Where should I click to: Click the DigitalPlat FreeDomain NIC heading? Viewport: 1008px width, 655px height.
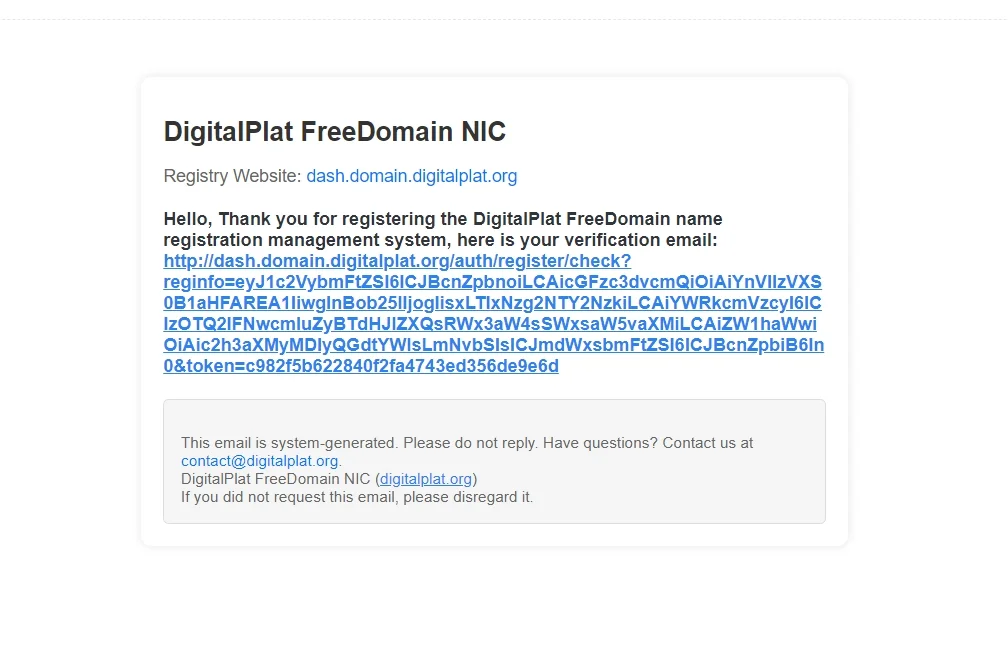coord(334,132)
